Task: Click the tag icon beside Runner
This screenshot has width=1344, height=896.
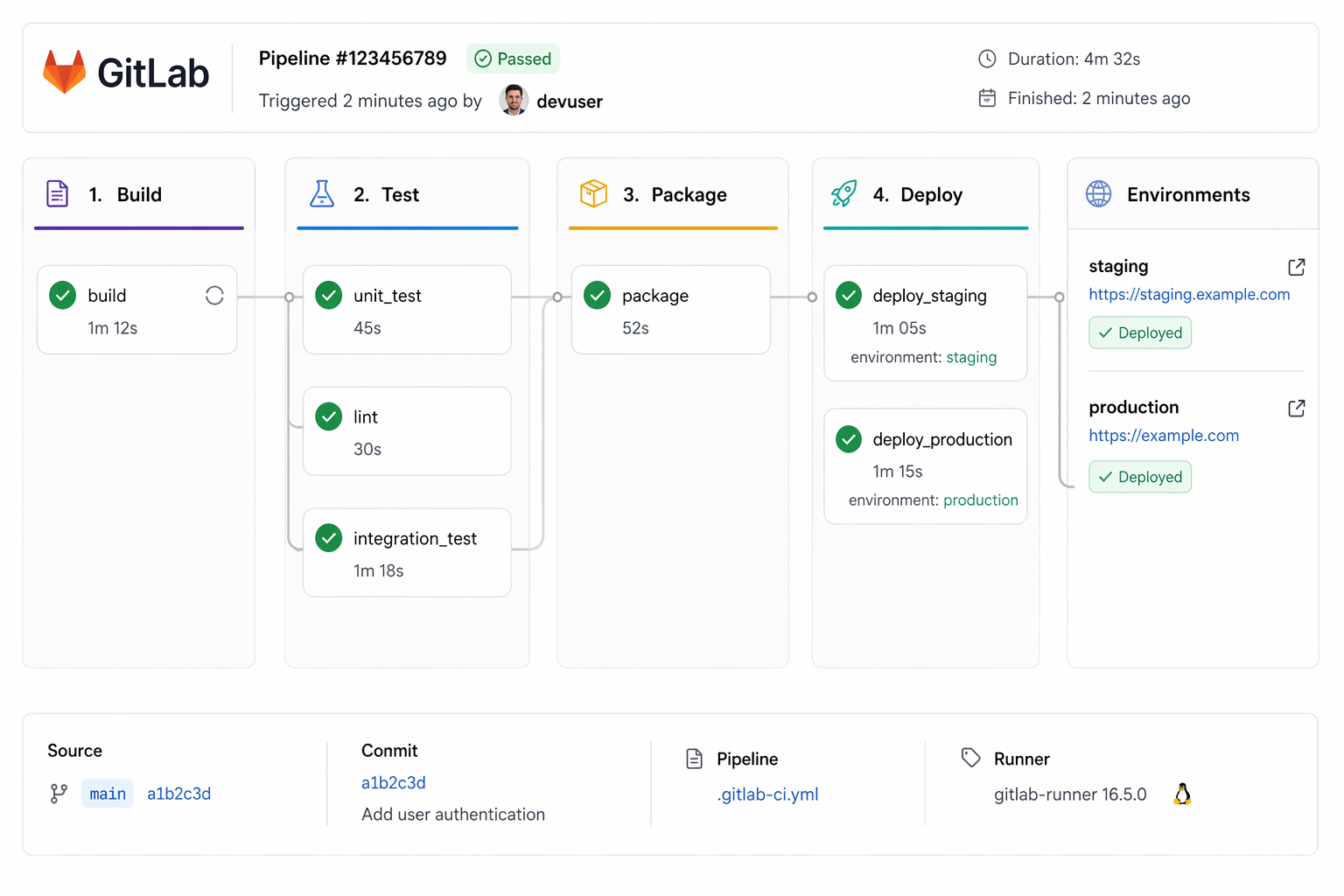Action: (971, 758)
